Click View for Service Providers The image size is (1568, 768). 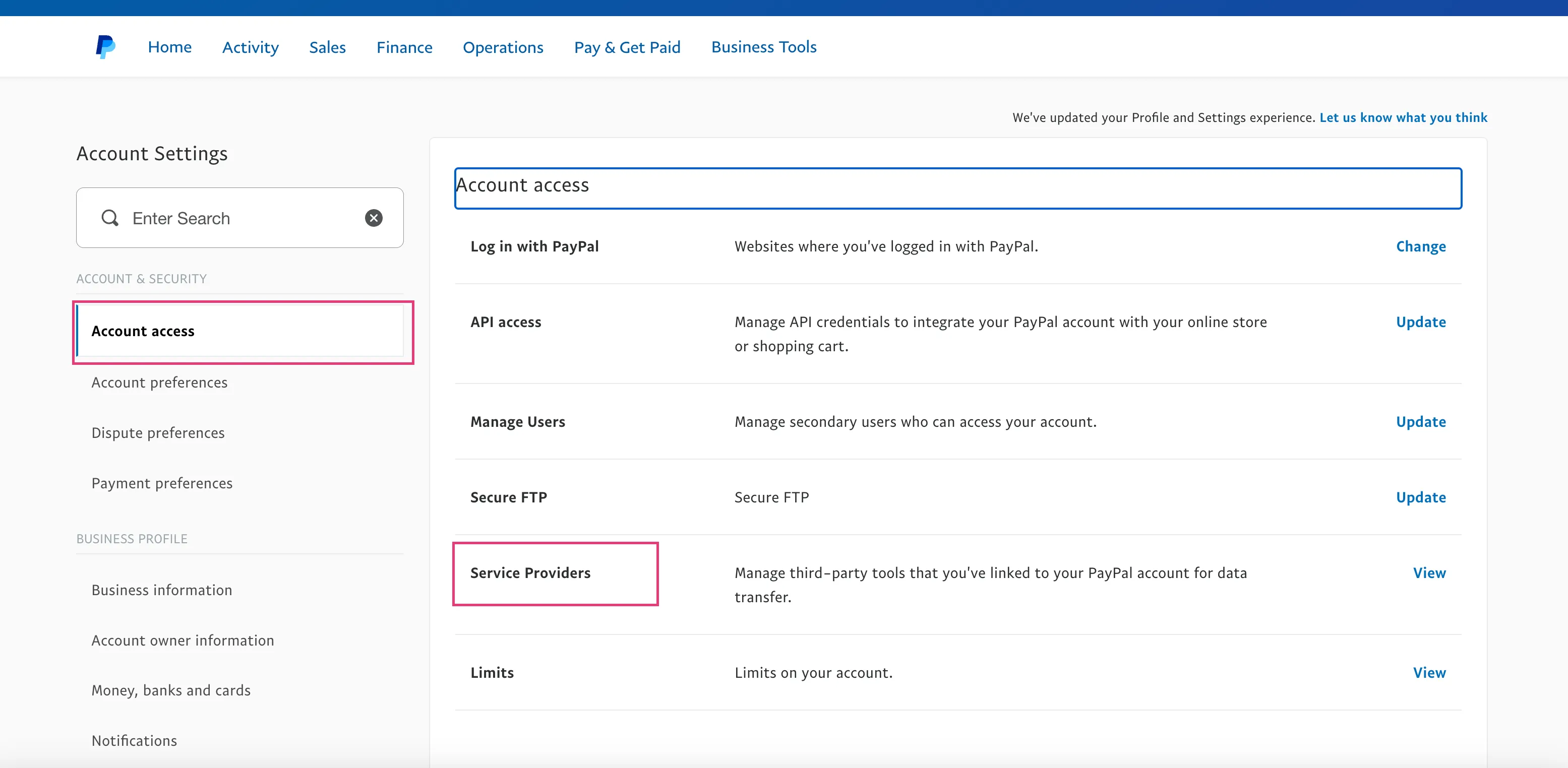coord(1429,572)
